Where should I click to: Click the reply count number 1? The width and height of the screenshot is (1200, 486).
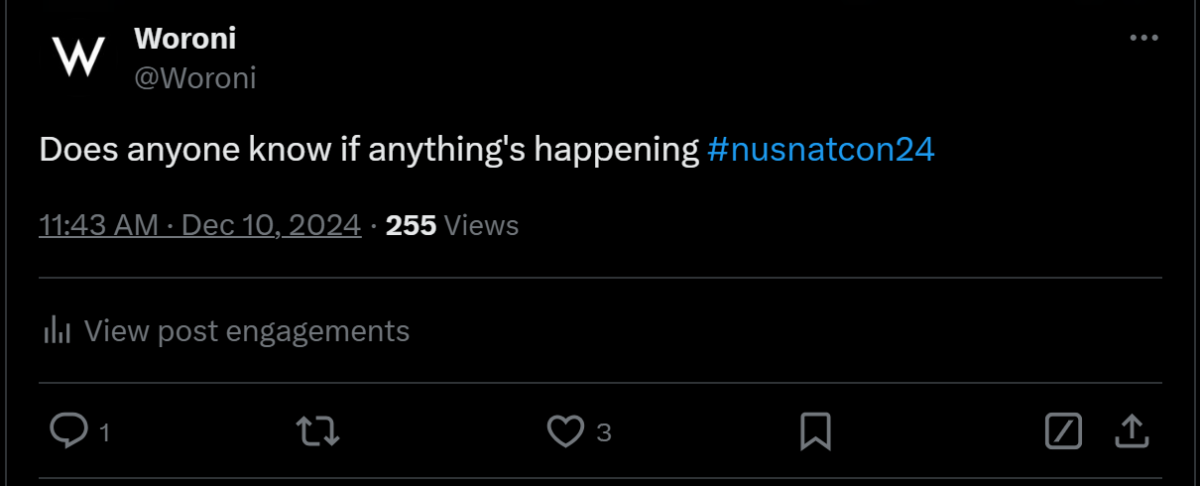click(103, 433)
